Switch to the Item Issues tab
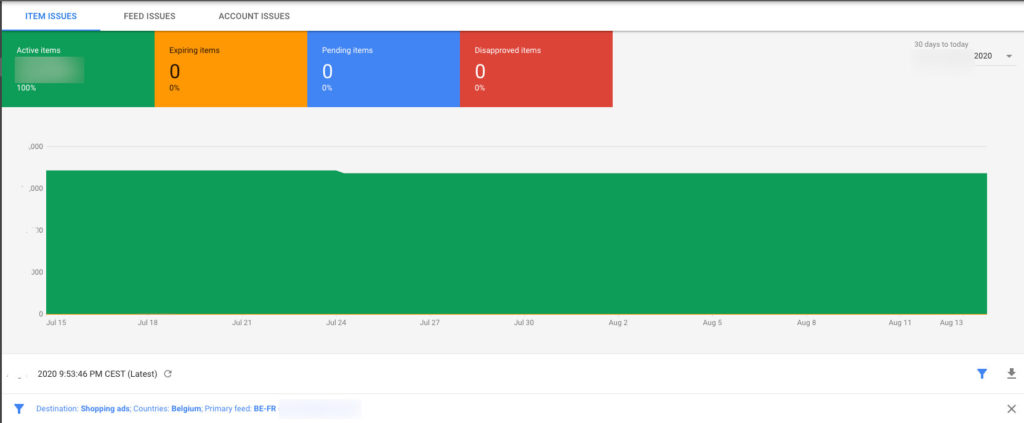 50,16
